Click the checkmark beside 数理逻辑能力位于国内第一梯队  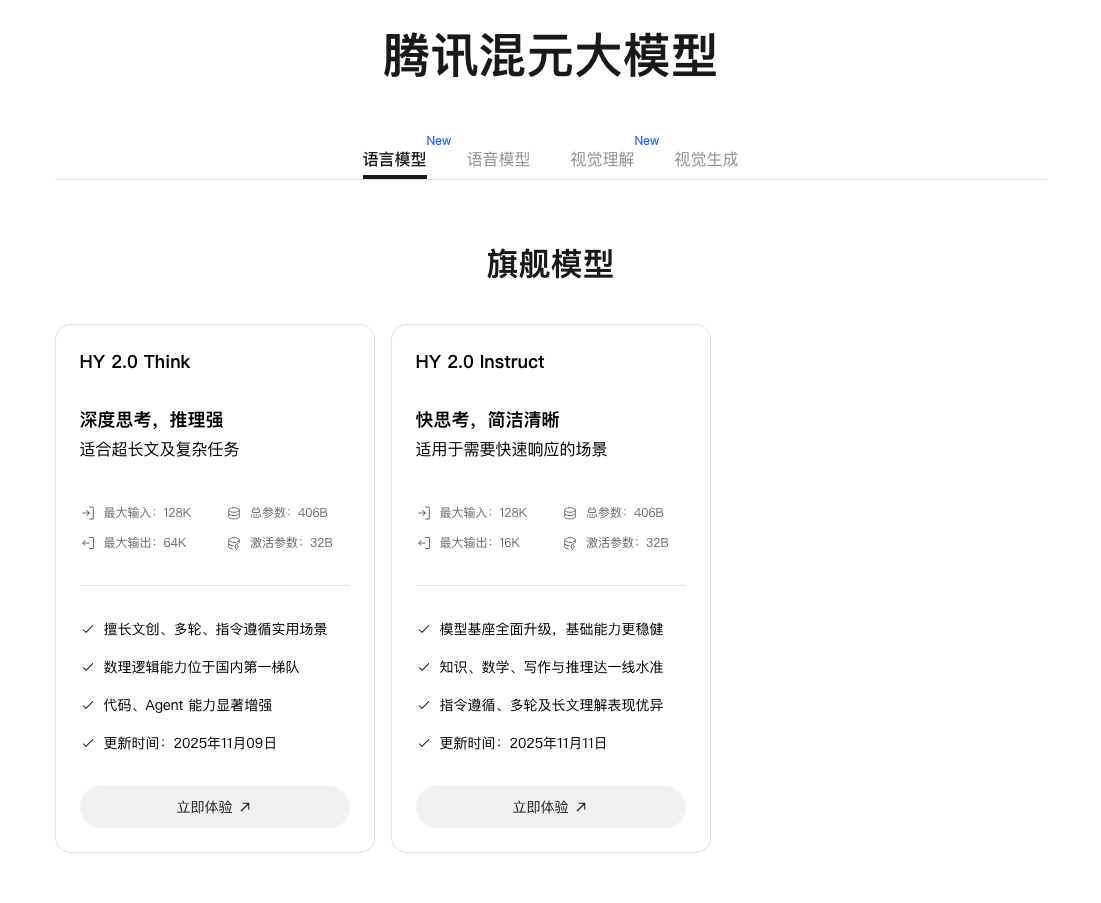[88, 667]
